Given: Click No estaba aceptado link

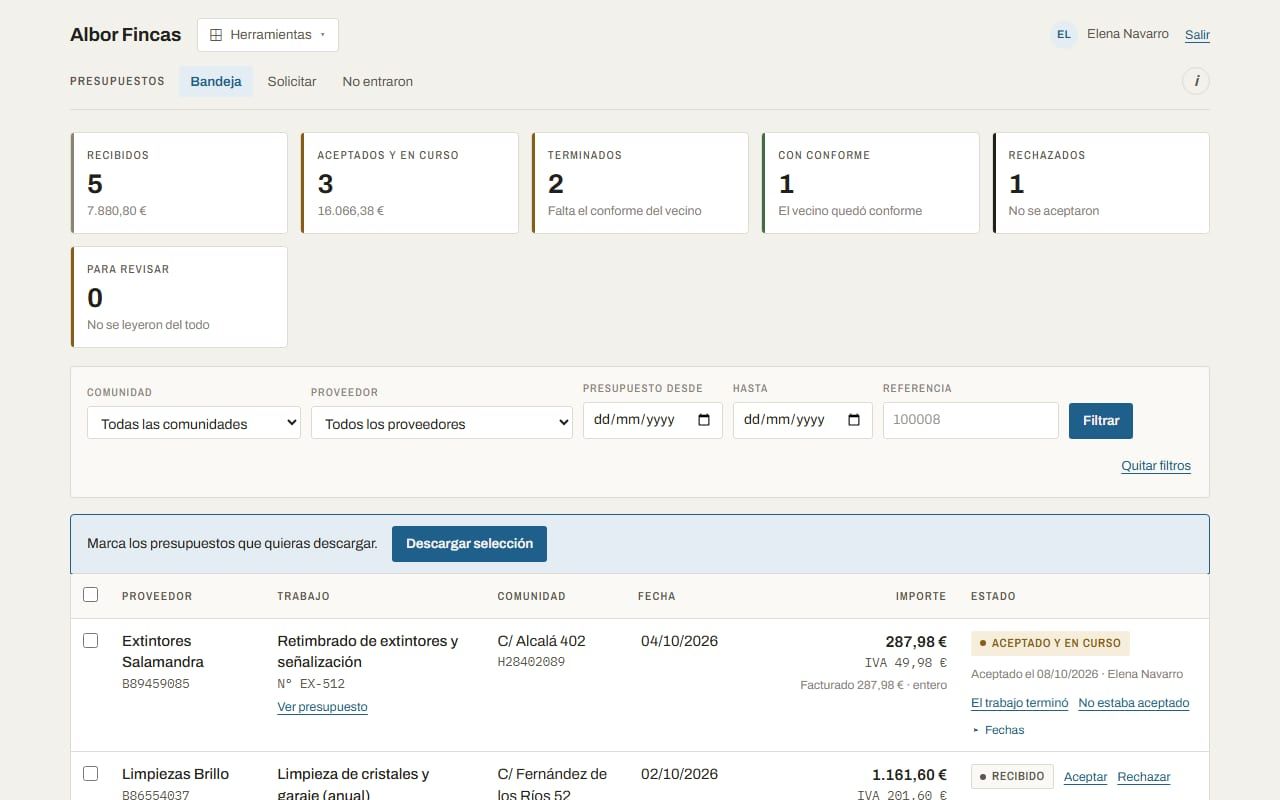Looking at the screenshot, I should click(1134, 703).
